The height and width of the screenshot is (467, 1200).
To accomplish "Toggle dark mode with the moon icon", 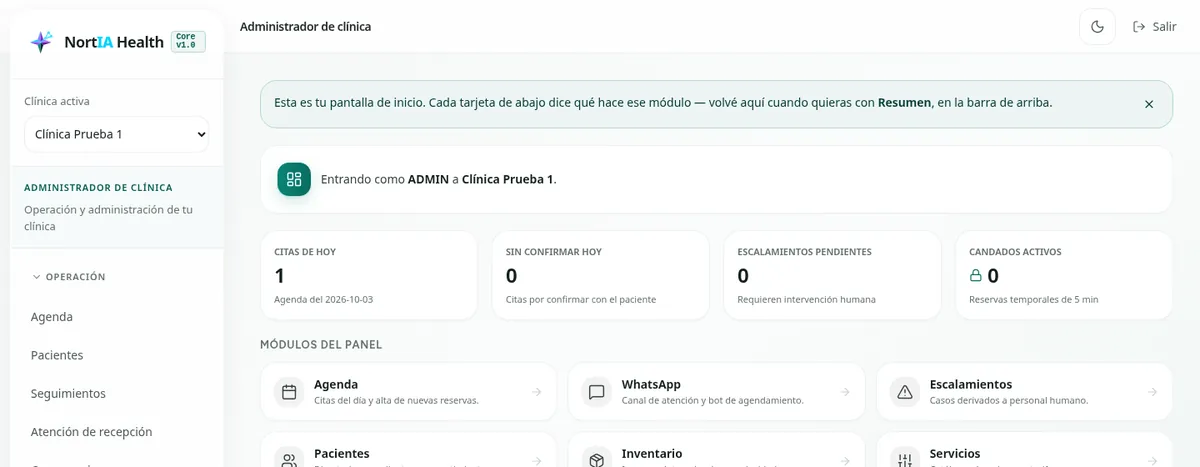I will (1097, 26).
